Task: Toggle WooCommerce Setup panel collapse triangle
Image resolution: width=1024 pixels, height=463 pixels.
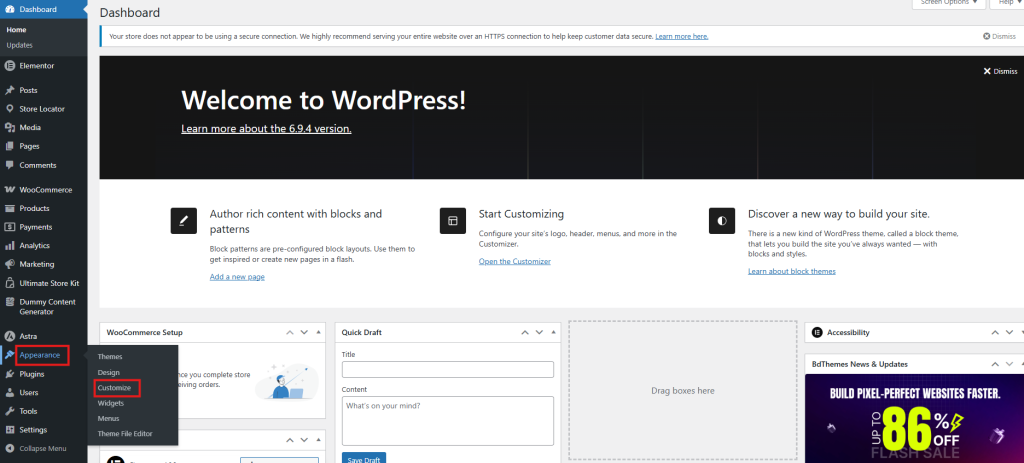Action: click(318, 332)
